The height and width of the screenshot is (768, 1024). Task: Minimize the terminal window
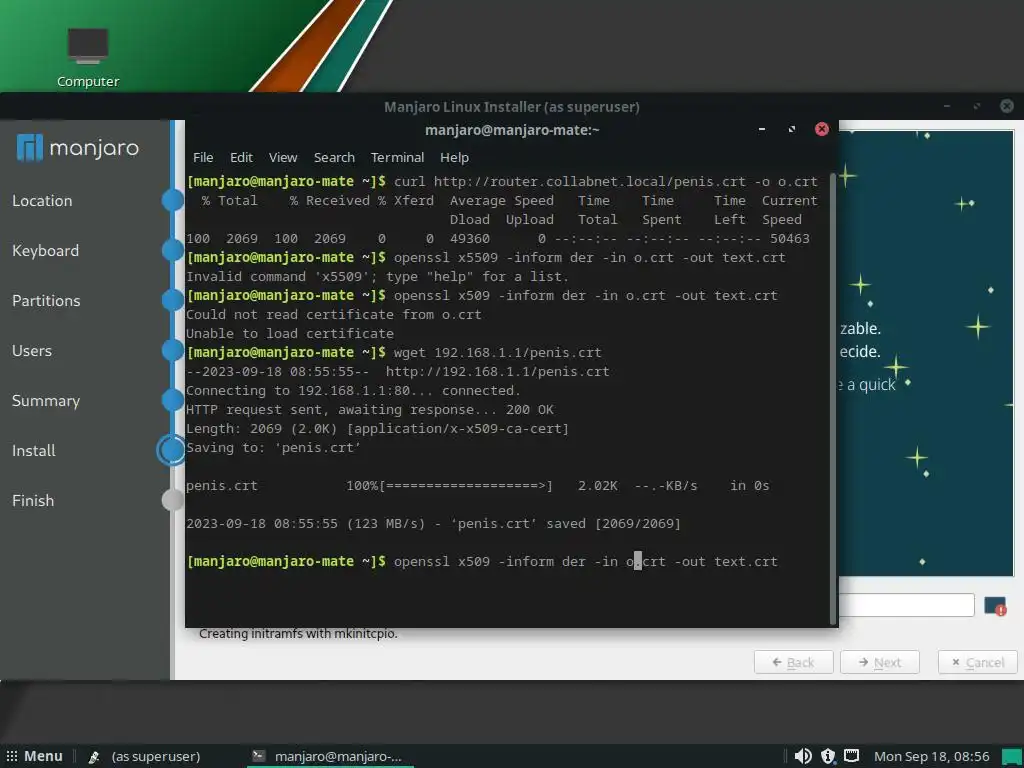(x=761, y=129)
